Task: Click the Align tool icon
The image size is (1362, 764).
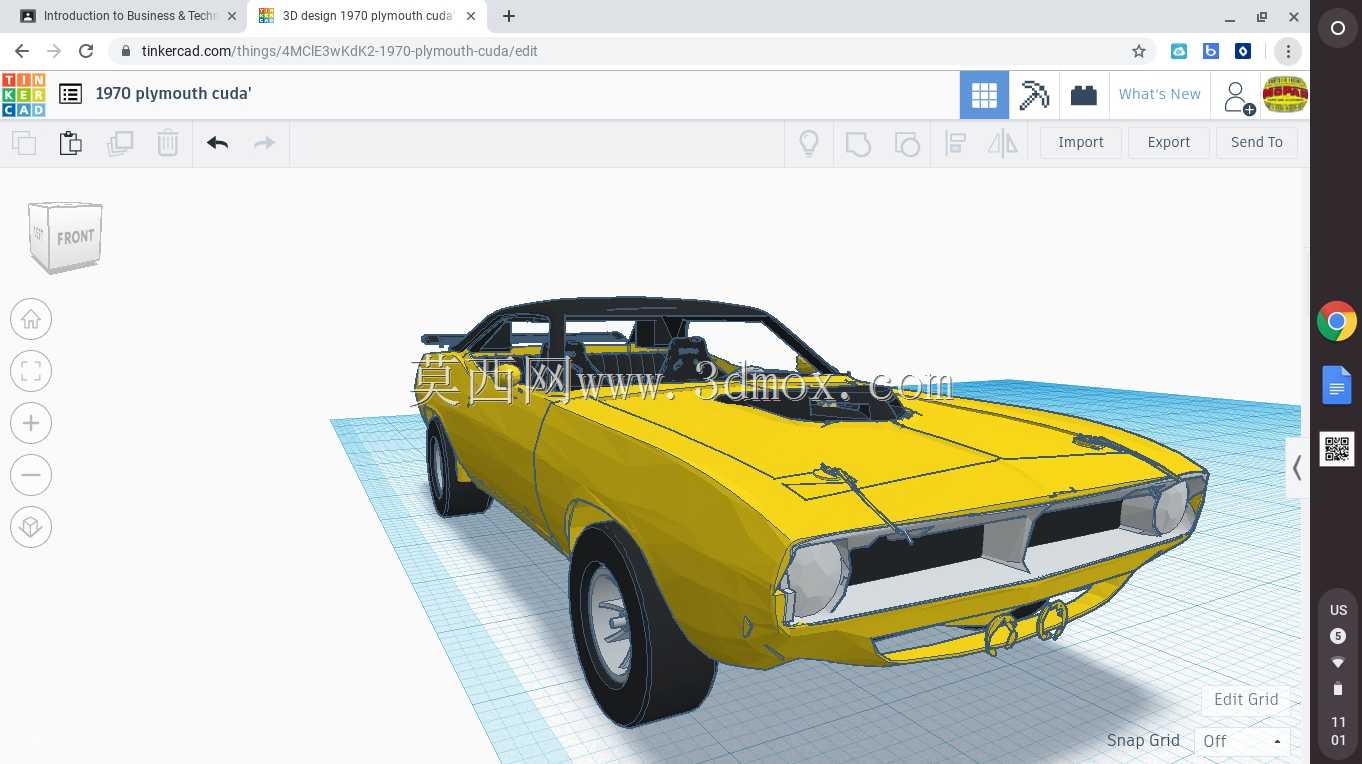Action: tap(956, 143)
